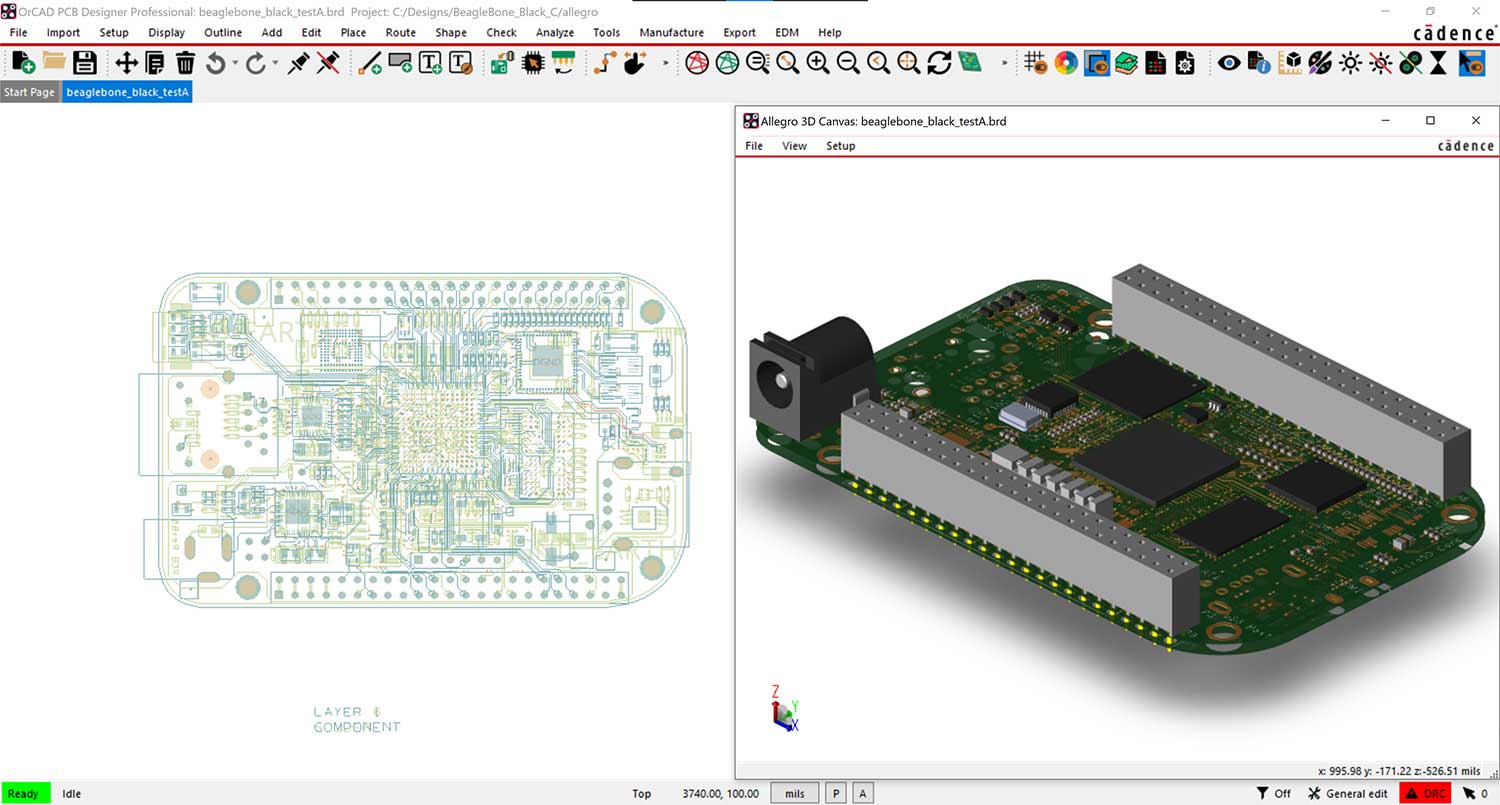Expand toolbar overflow chevron after 3D icon

click(x=1004, y=64)
